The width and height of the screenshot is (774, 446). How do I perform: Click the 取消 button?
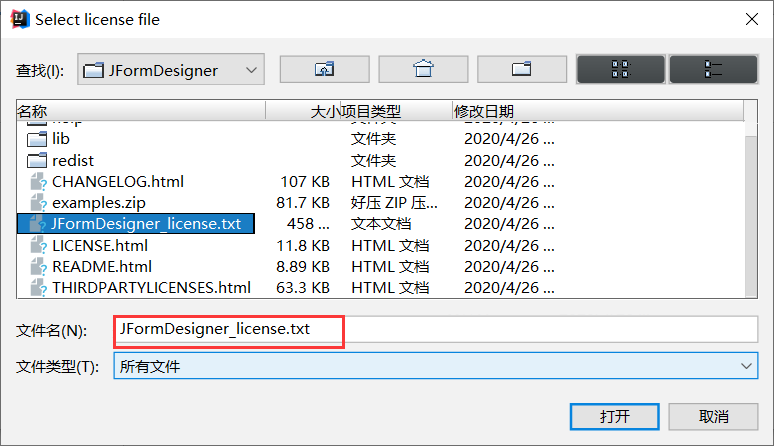713,416
